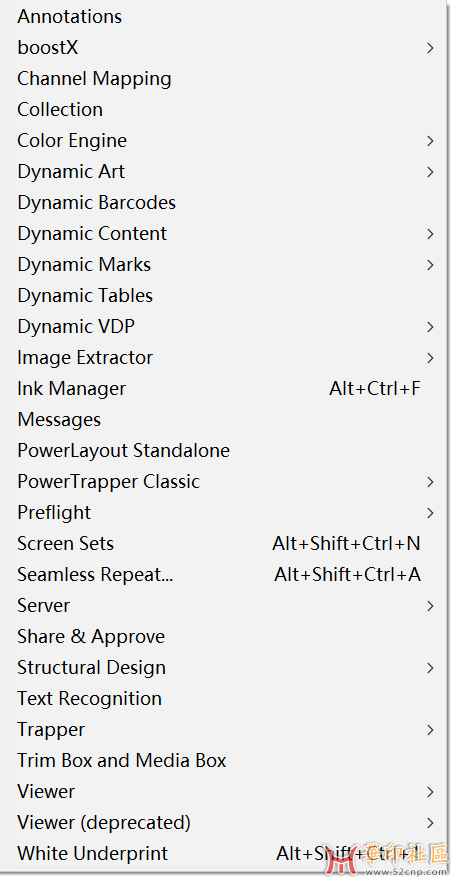Open the Preflight submenu arrow
Viewport: 451px width, 879px height.
pyautogui.click(x=430, y=513)
